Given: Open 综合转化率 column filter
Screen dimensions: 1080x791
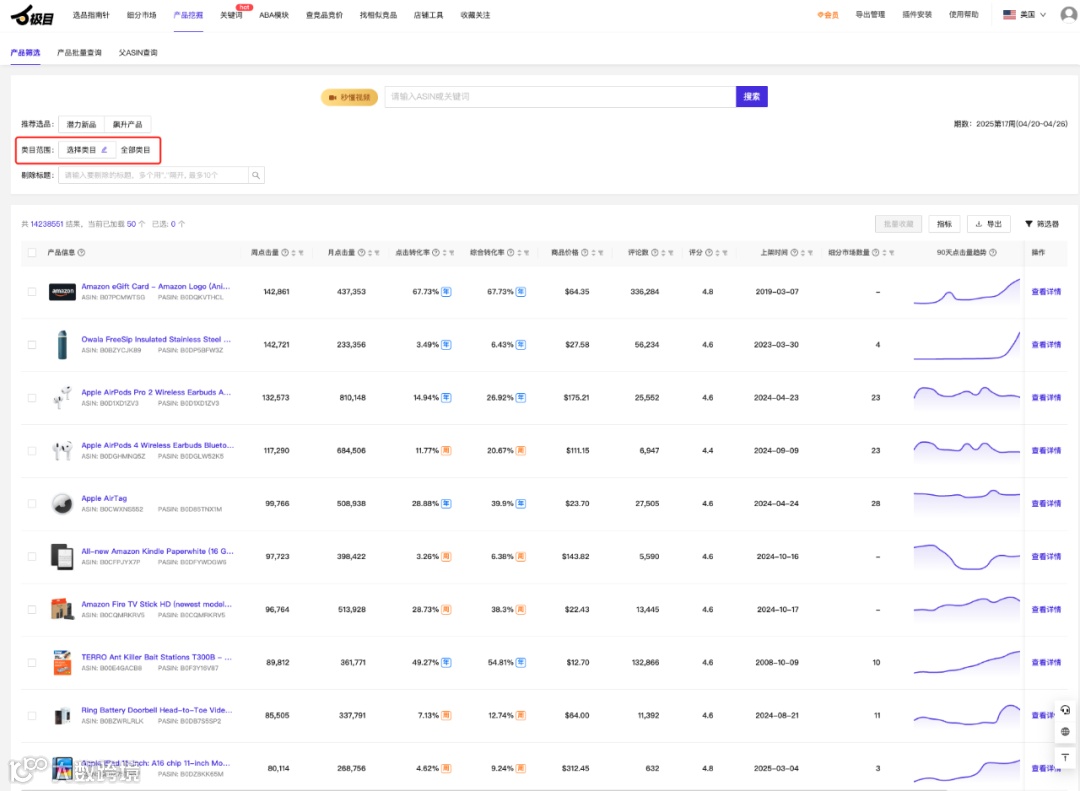Looking at the screenshot, I should point(526,253).
